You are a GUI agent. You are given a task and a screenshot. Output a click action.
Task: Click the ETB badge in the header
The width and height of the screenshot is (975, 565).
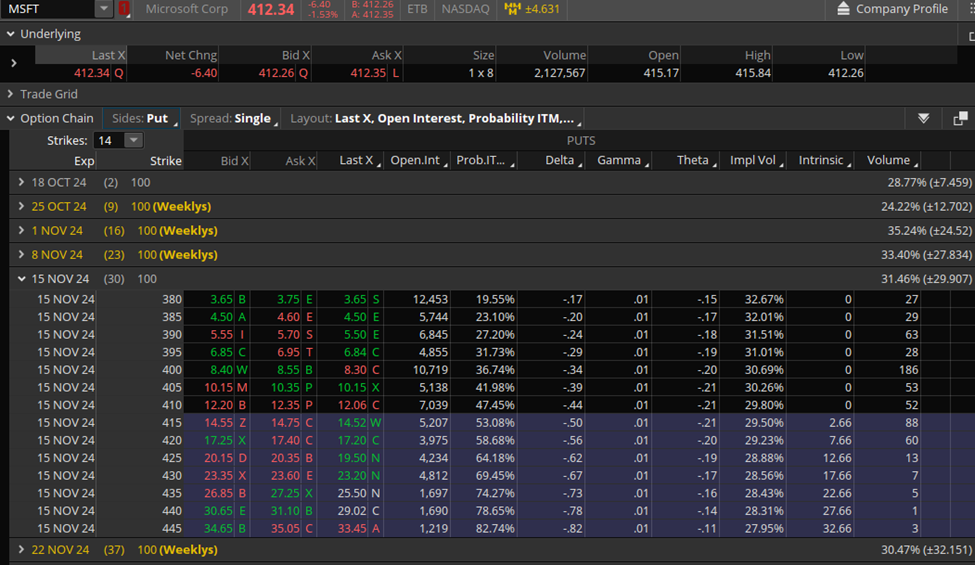(417, 9)
